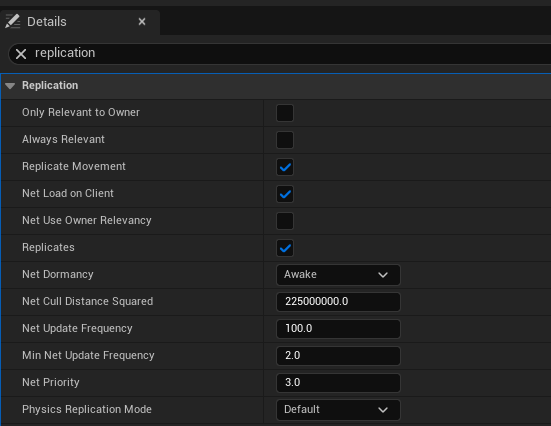
Task: Select the Net Cull Distance Squared label
Action: 87,302
